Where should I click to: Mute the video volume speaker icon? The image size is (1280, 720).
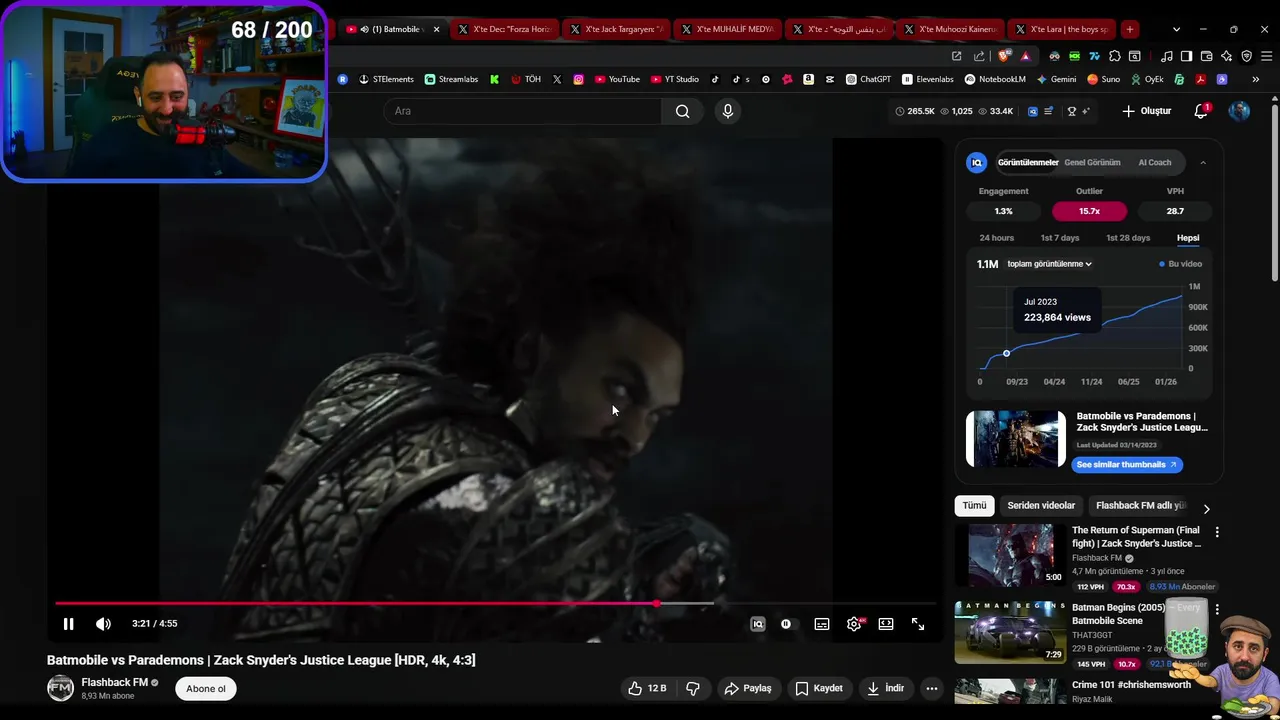103,624
